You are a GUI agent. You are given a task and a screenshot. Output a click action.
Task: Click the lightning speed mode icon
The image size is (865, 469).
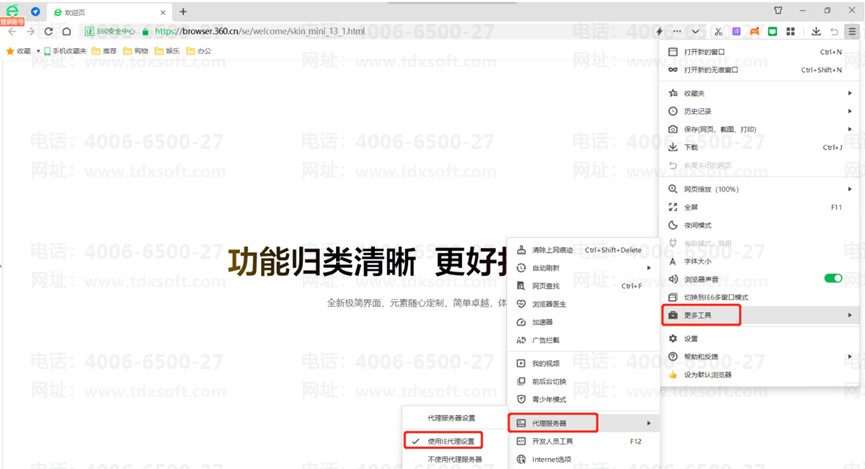pyautogui.click(x=658, y=32)
